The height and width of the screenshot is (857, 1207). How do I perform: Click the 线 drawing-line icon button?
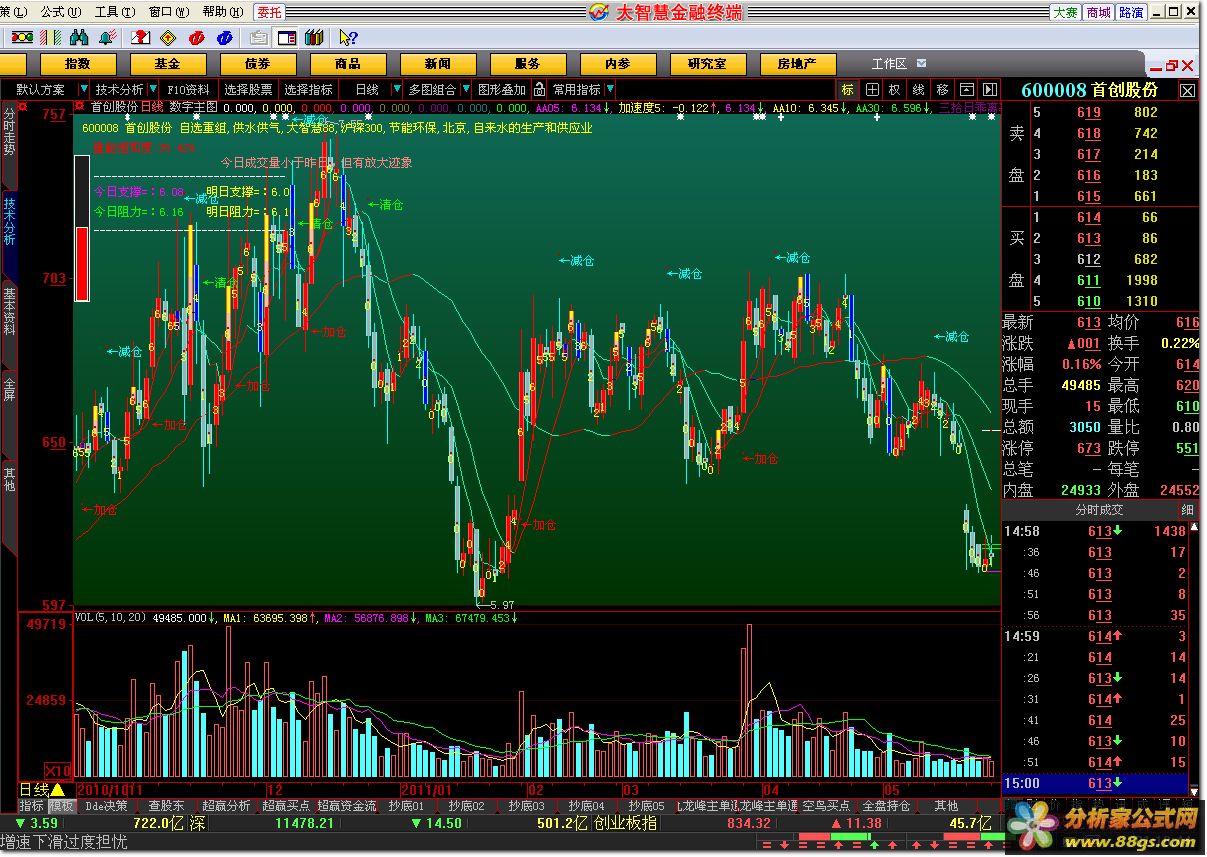[918, 89]
